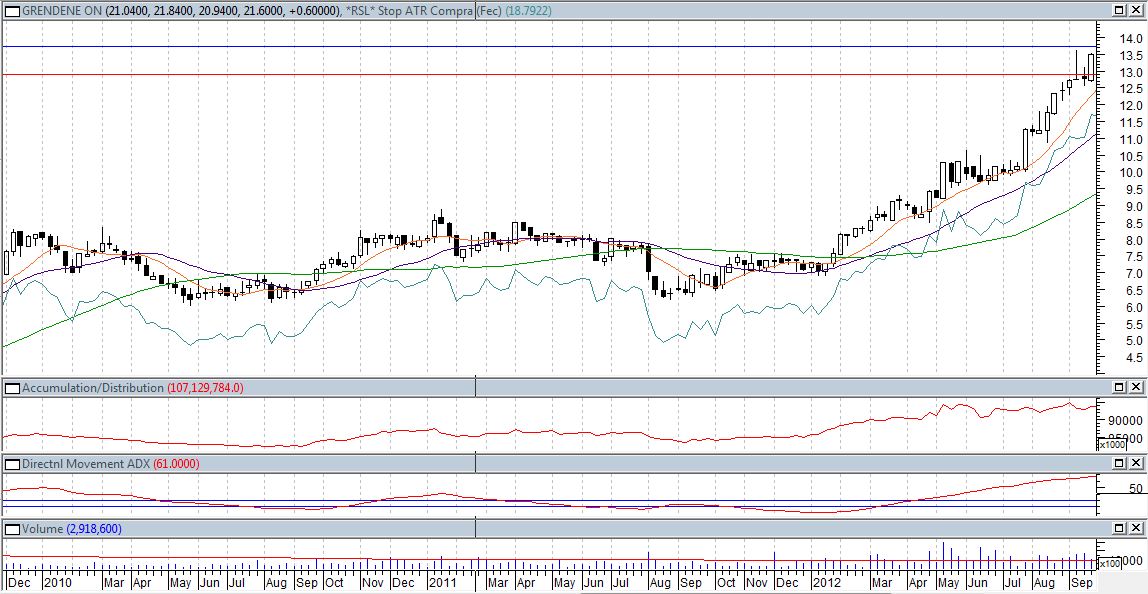Screen dimensions: 1148x594
Task: Open the GRENDENE ON panel control icon
Action: pos(11,10)
